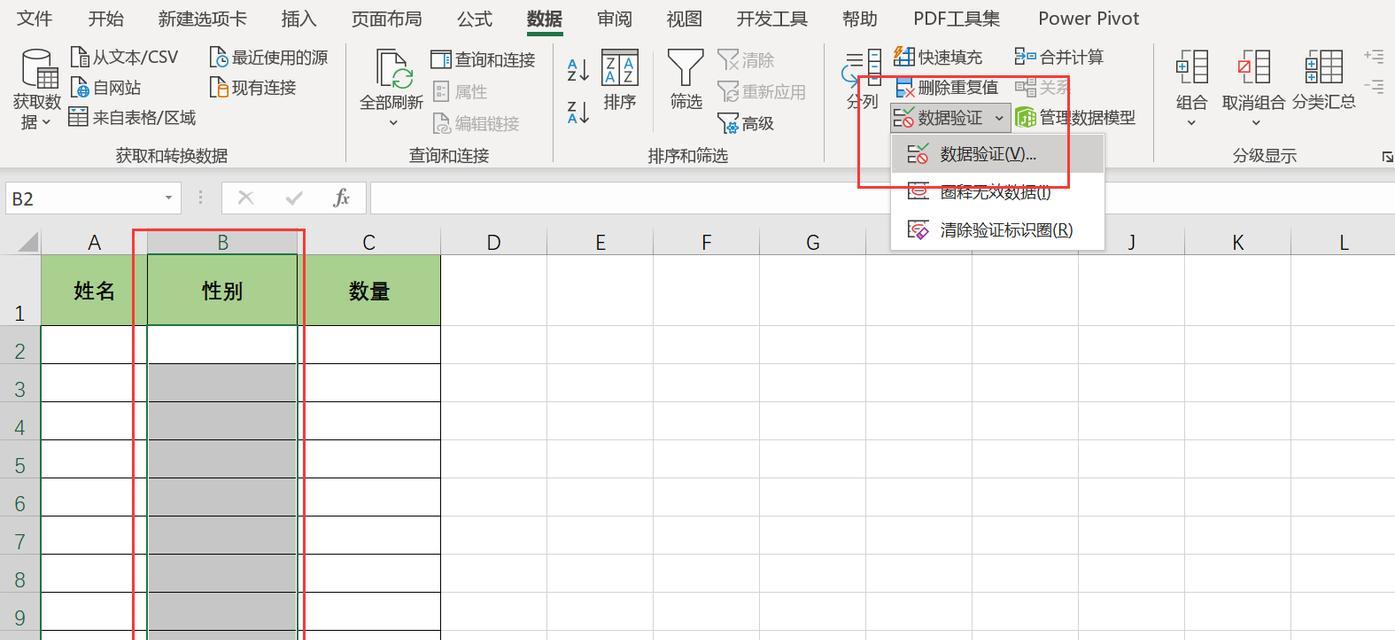The image size is (1395, 640).
Task: Open 管理数据模型
Action: coord(1075,117)
